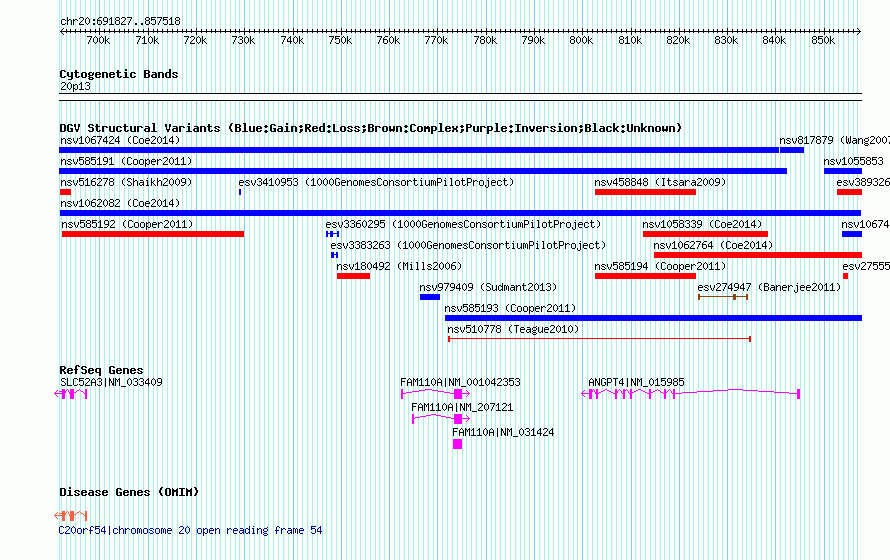Click the nsv1058339 (Coe2014) label
The image size is (890, 560).
tap(702, 224)
